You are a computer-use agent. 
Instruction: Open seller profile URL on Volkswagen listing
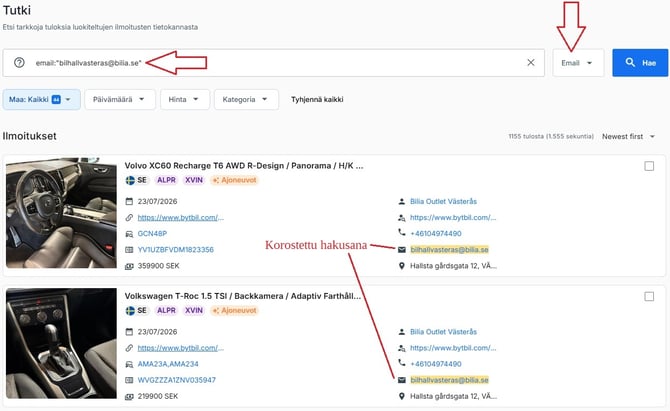[x=453, y=348]
